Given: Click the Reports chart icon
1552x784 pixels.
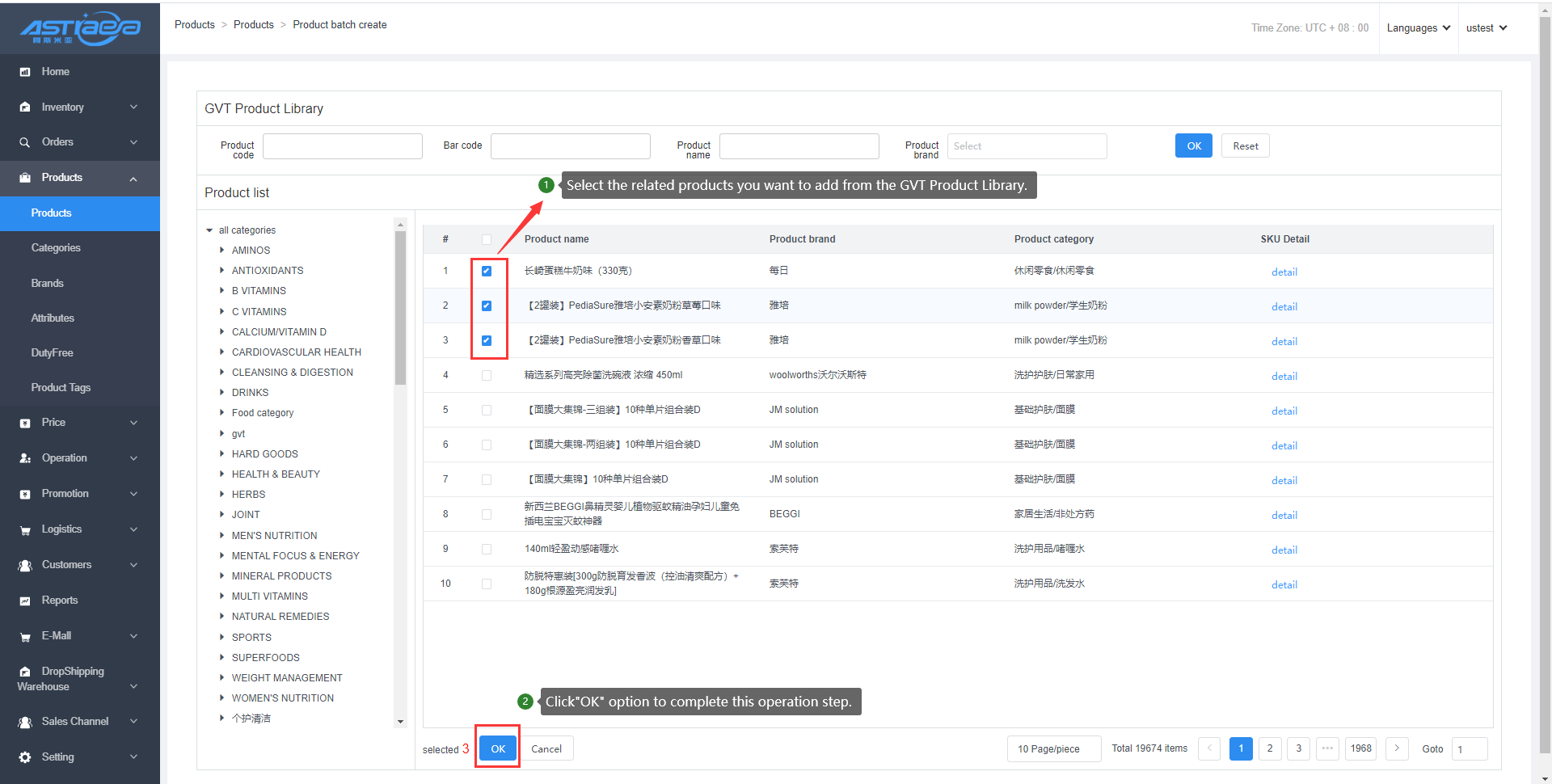Looking at the screenshot, I should 25,601.
